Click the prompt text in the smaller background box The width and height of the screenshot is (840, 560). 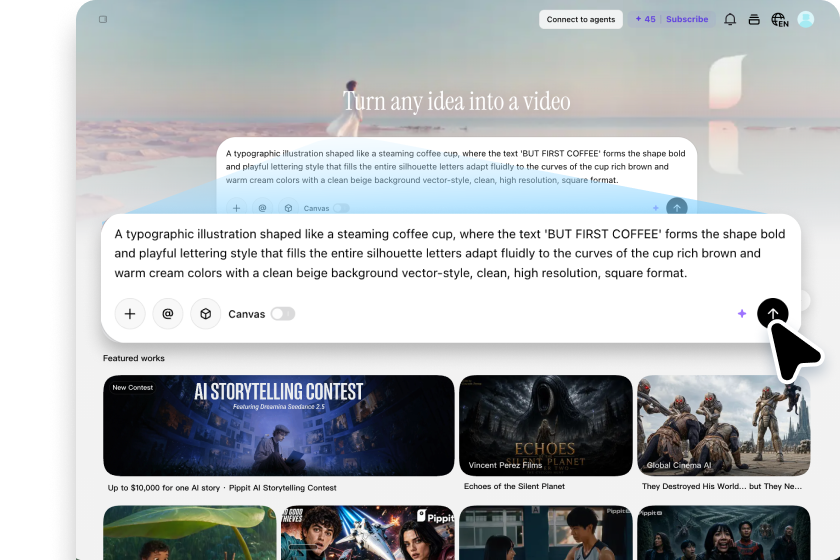(455, 167)
